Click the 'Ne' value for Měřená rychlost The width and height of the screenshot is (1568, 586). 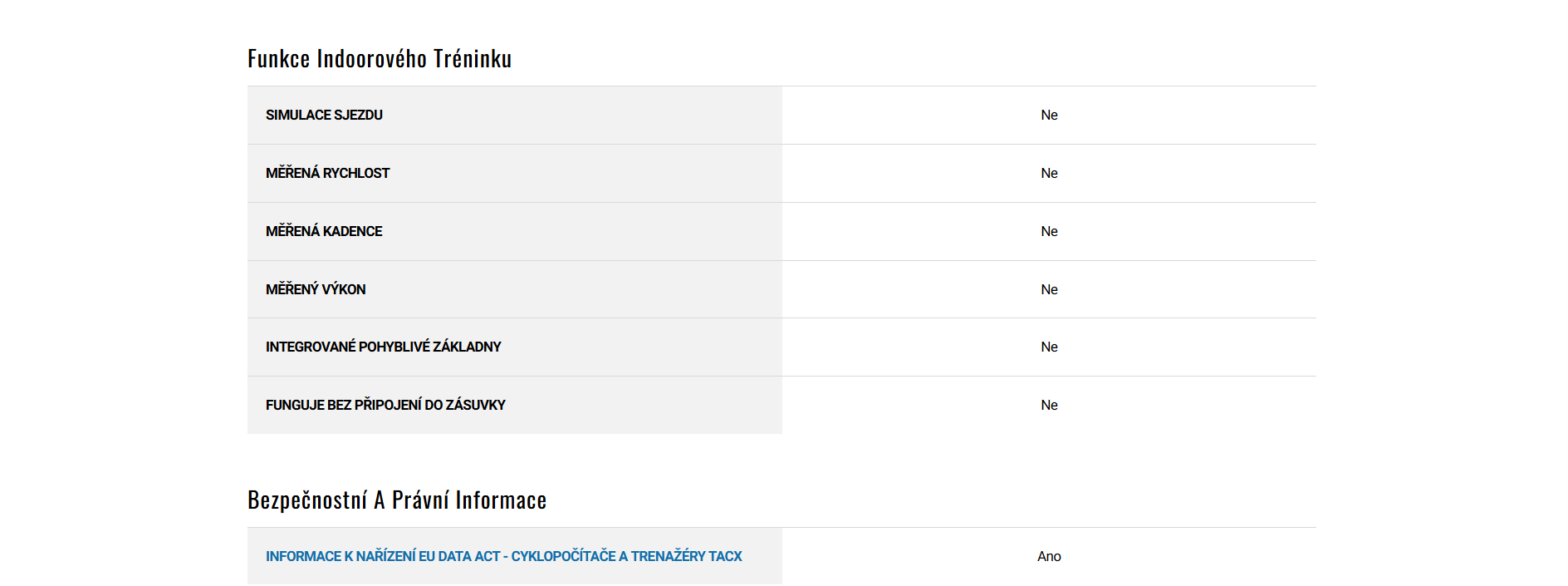[x=1049, y=173]
